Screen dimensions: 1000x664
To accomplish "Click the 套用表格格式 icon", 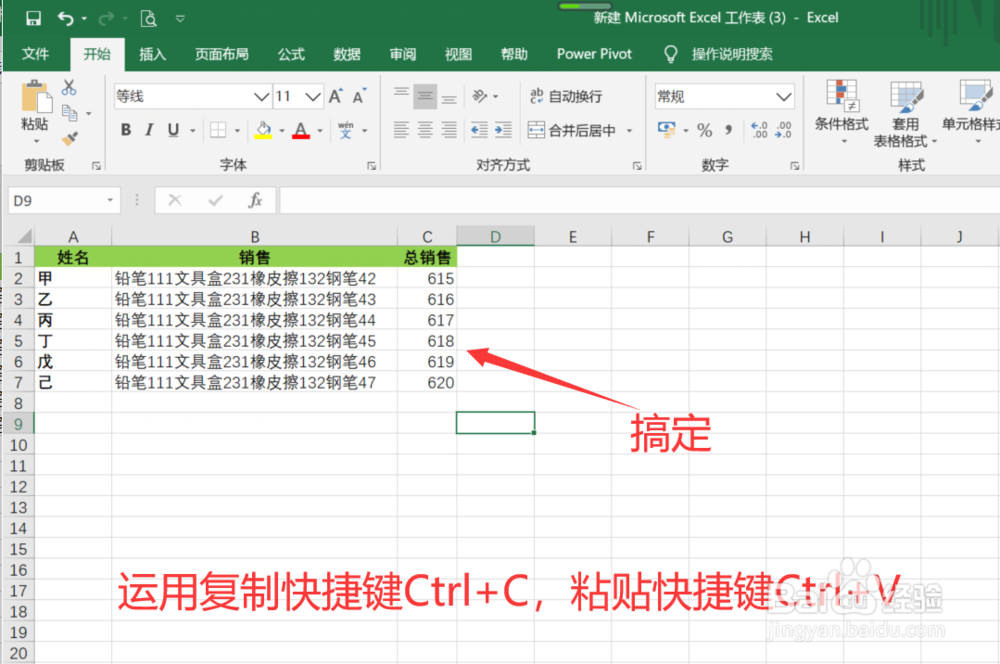I will point(906,112).
